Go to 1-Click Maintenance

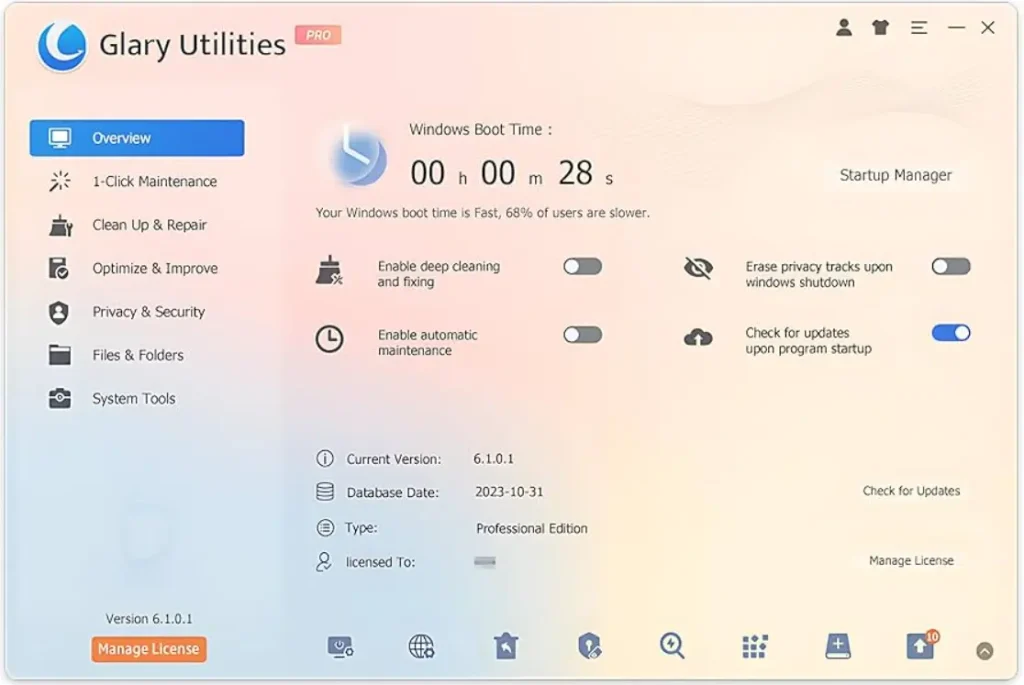[x=137, y=182]
